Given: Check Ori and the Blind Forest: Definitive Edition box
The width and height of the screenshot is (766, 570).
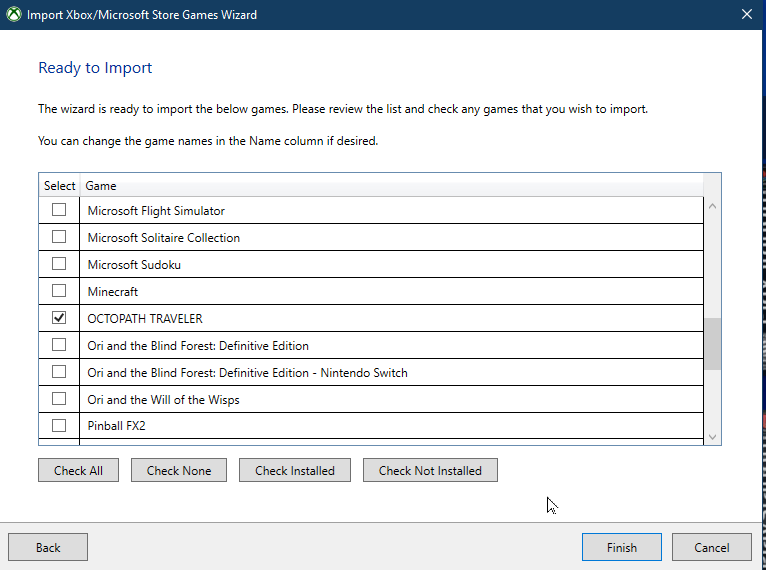Looking at the screenshot, I should point(59,345).
